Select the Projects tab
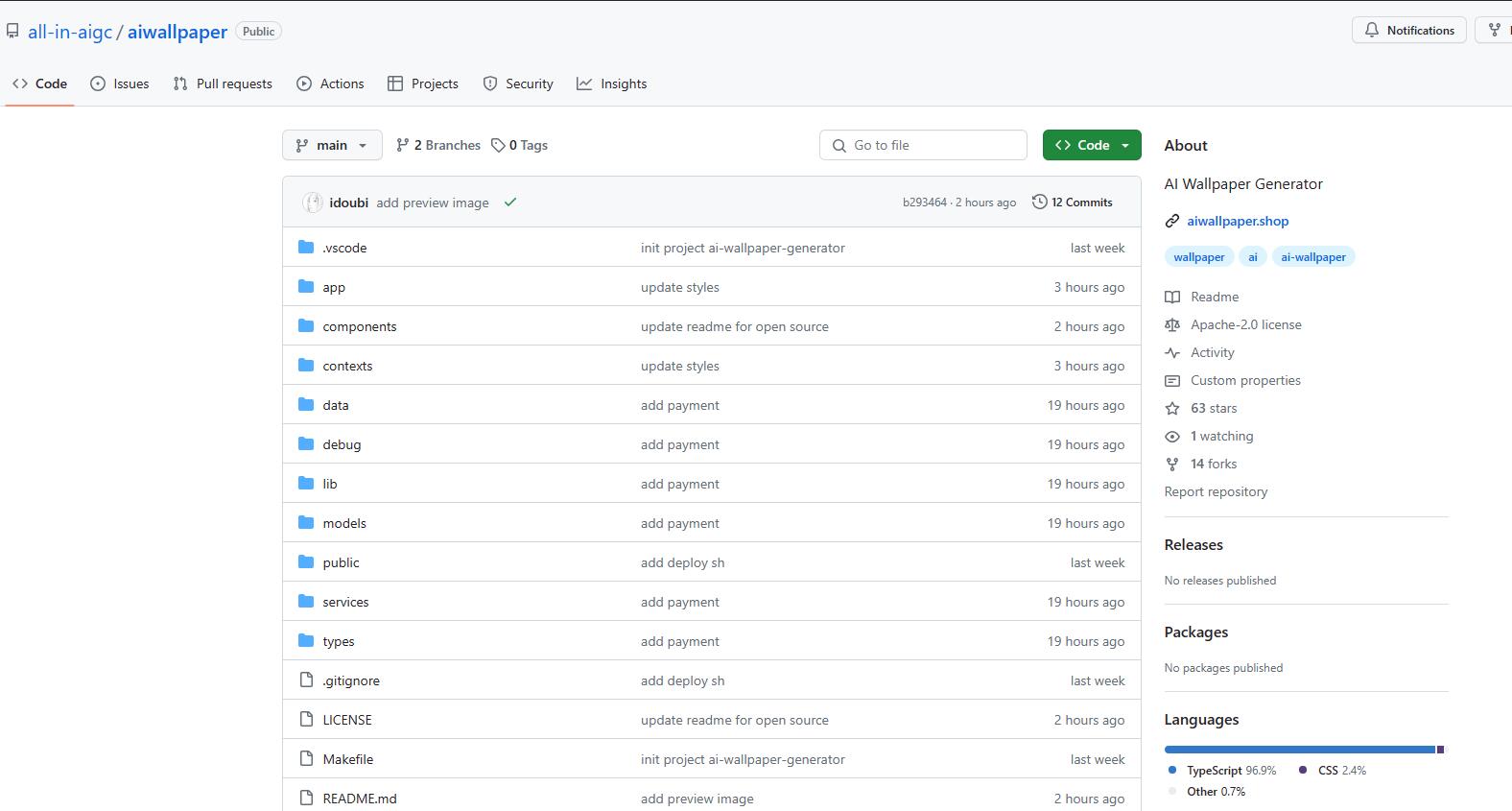1512x811 pixels. [423, 83]
